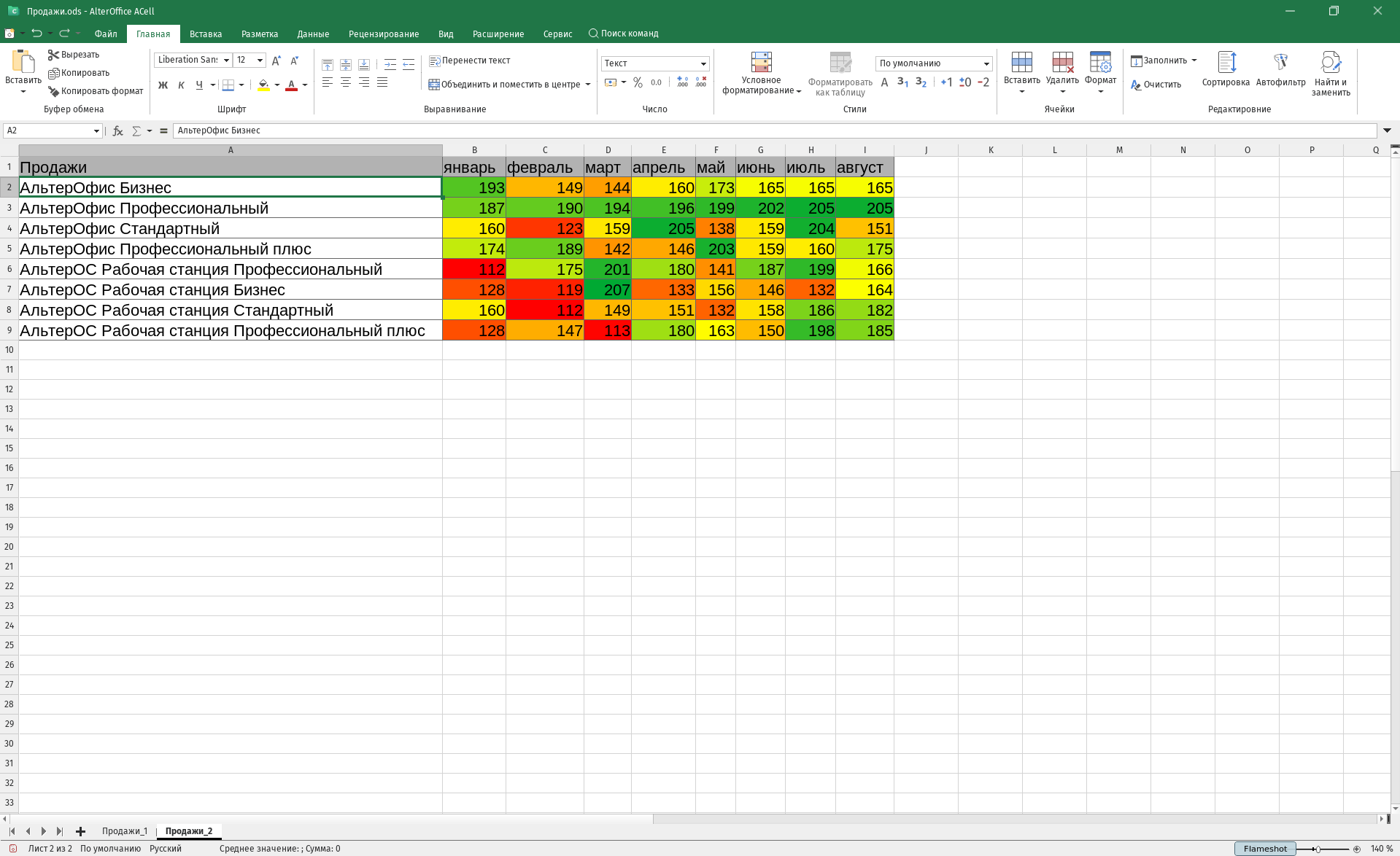Apply 0.0 decimal number format
This screenshot has width=1400, height=856.
657,82
